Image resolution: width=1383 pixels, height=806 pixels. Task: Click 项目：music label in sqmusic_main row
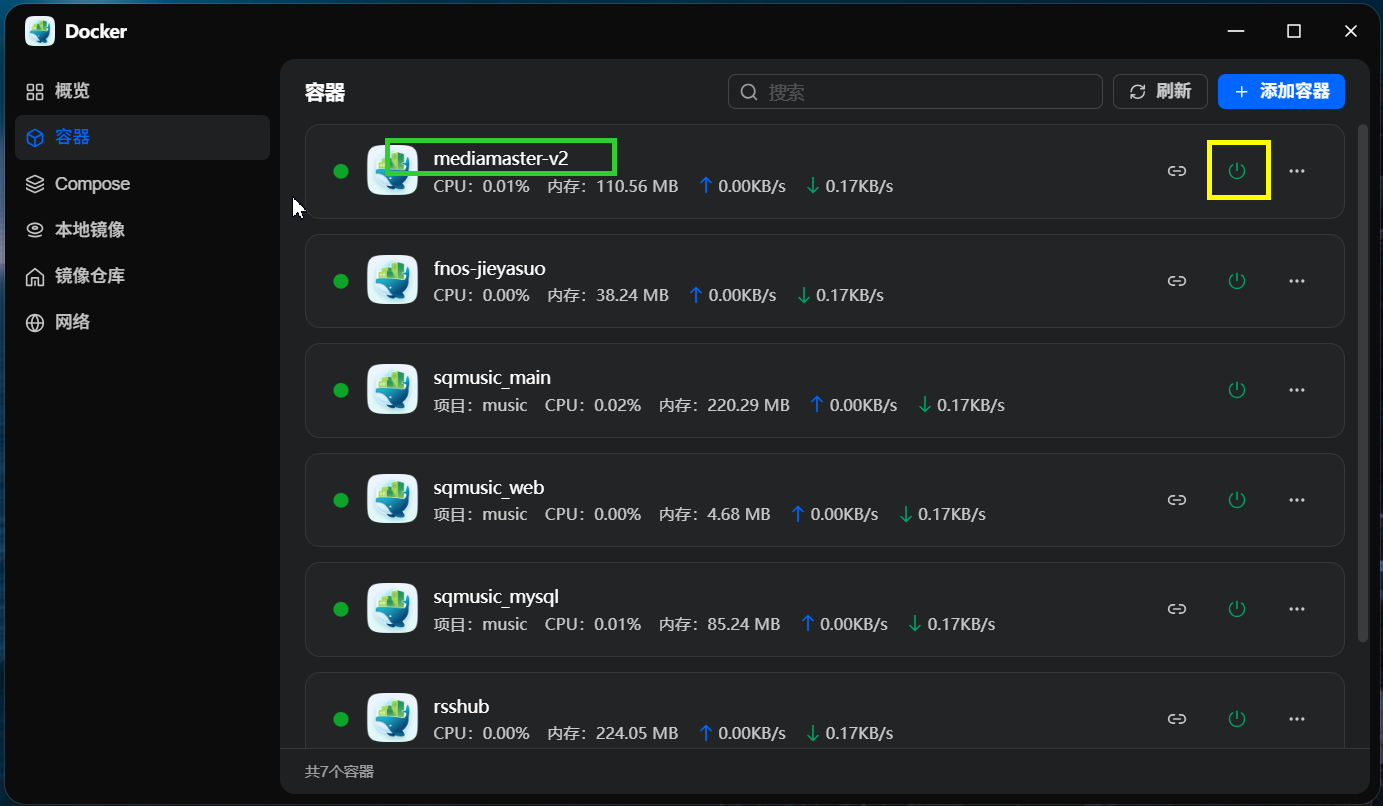480,405
